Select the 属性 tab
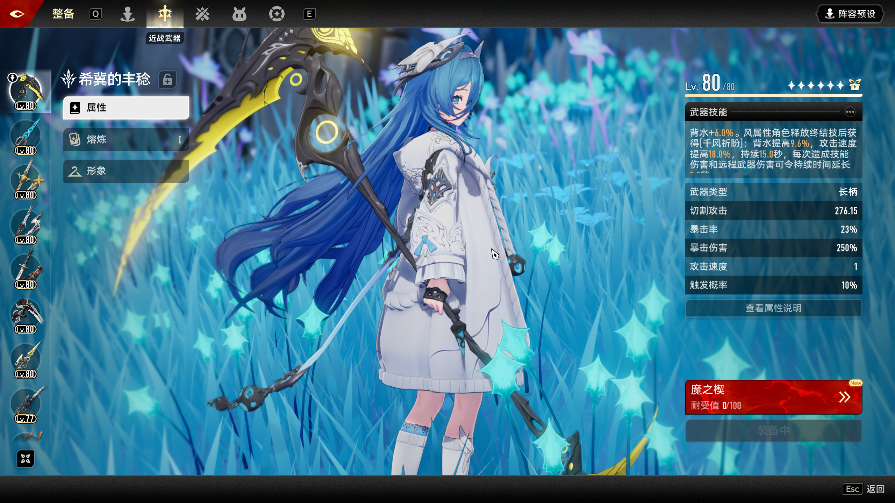The height and width of the screenshot is (503, 895). (126, 107)
